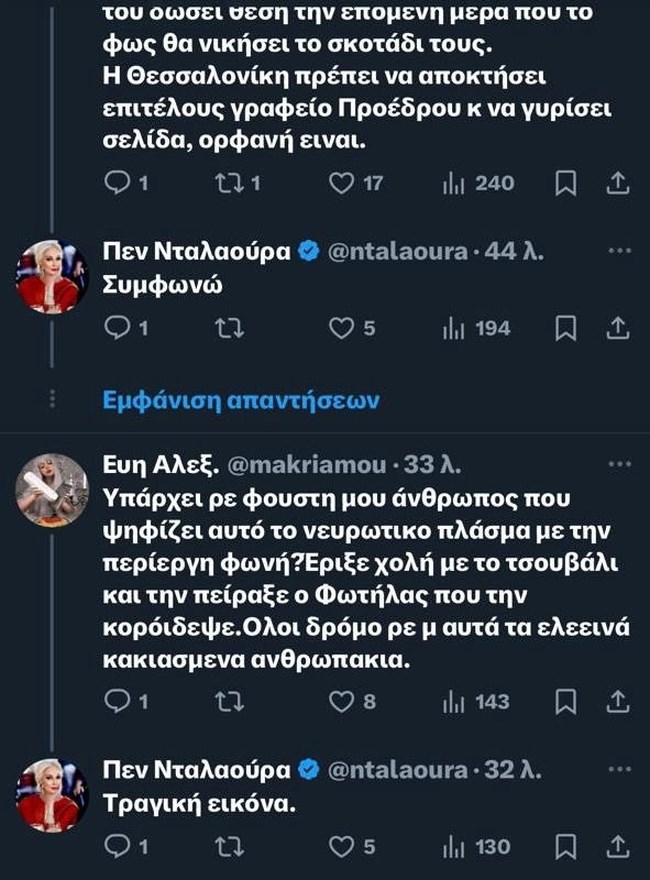Open more options on Ευη Αλεξ. tweet
650x880 pixels.
click(620, 464)
